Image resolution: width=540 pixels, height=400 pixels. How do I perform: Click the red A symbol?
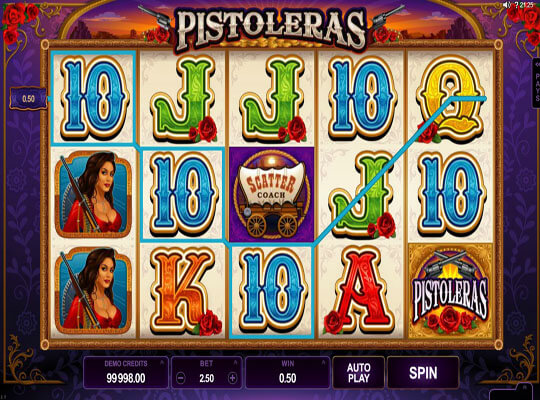pyautogui.click(x=359, y=292)
